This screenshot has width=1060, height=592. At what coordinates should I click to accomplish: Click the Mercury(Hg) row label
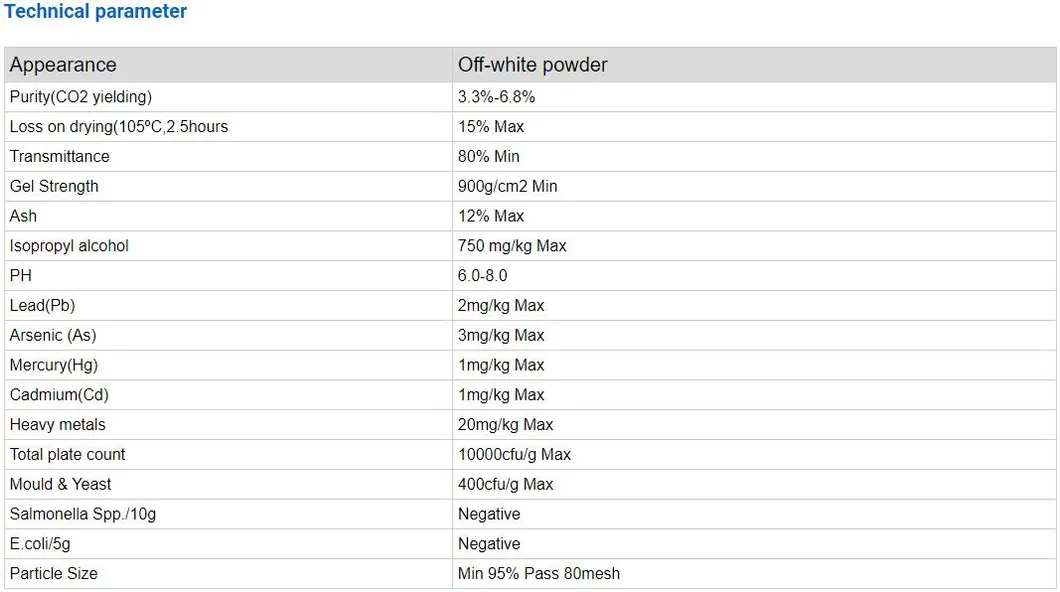click(54, 365)
